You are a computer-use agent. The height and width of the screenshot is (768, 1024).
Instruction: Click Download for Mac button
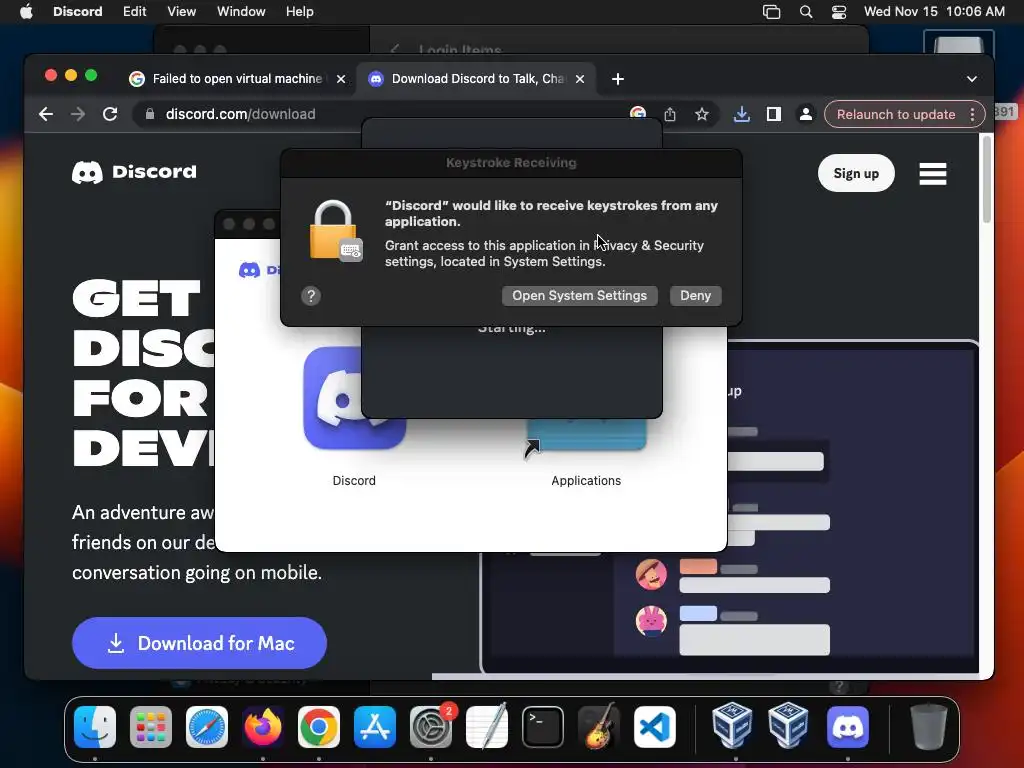tap(199, 643)
